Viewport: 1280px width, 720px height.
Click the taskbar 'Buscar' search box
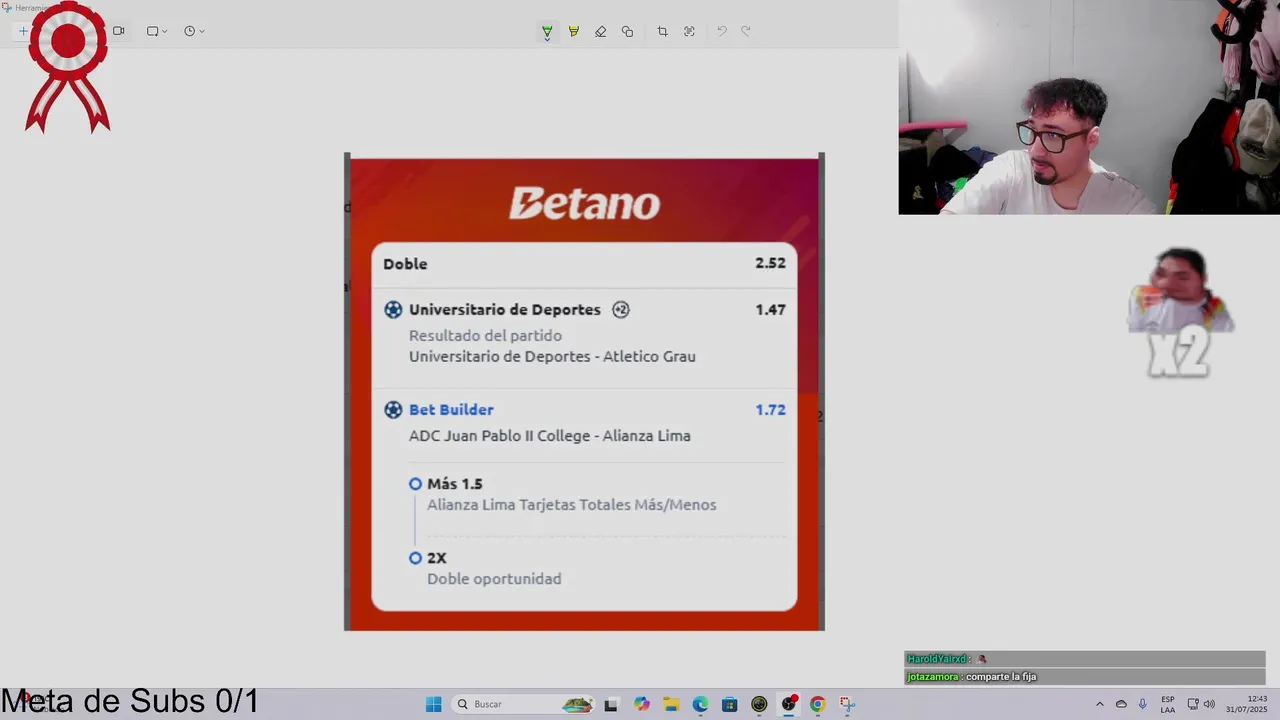coord(523,704)
